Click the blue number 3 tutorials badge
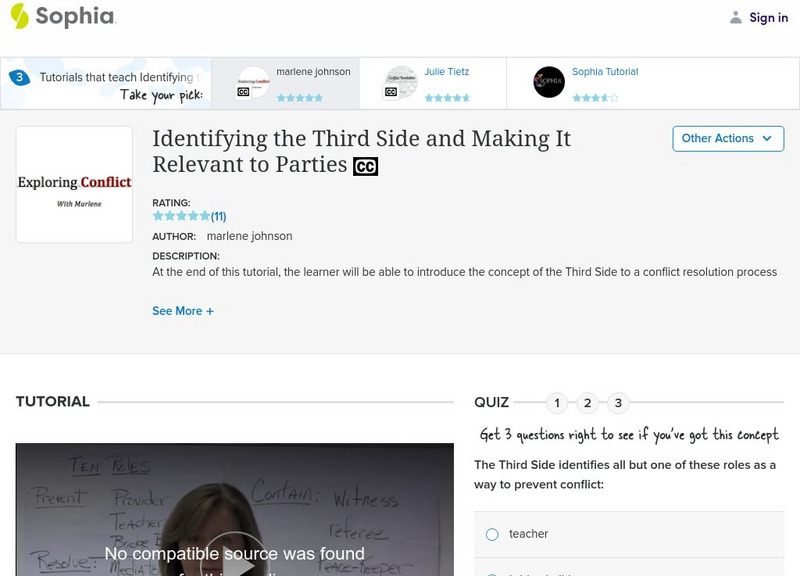 tap(19, 78)
